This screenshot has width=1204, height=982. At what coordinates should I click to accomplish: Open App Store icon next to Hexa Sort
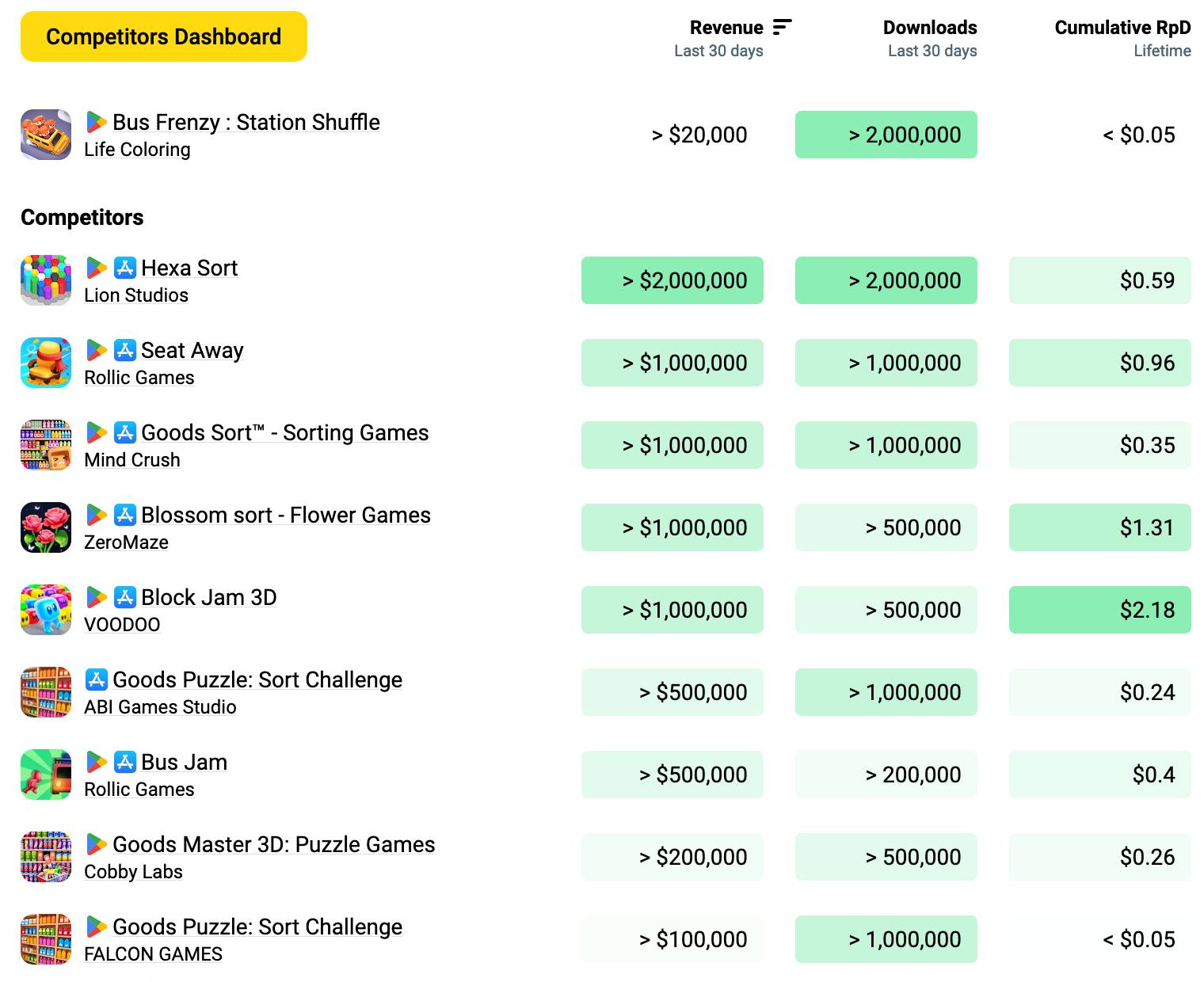[x=125, y=268]
